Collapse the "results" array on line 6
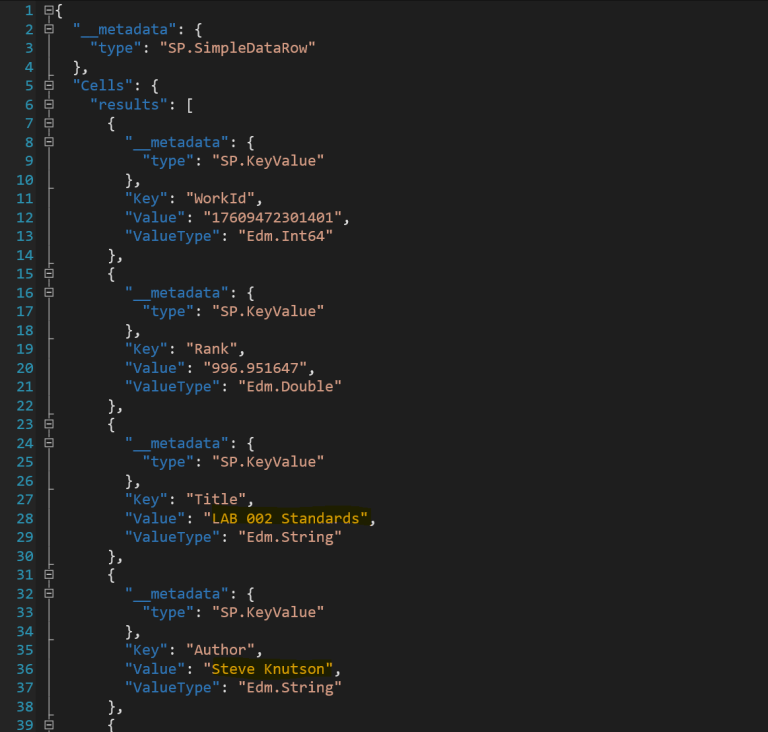This screenshot has height=732, width=768. 49,105
